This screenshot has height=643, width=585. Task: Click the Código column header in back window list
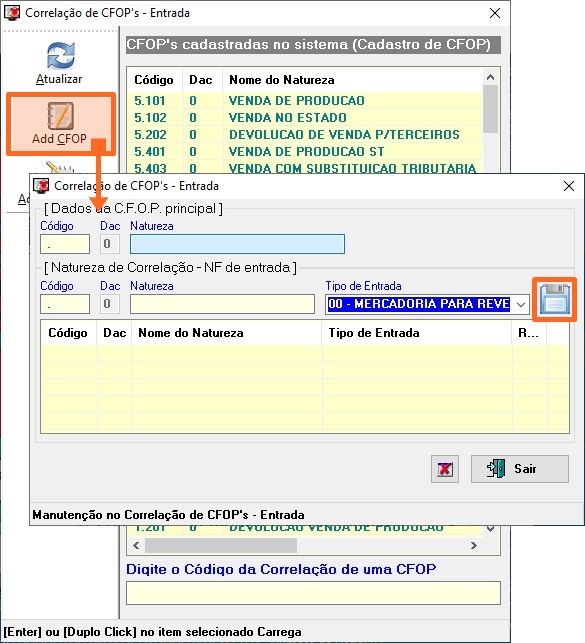(x=154, y=80)
